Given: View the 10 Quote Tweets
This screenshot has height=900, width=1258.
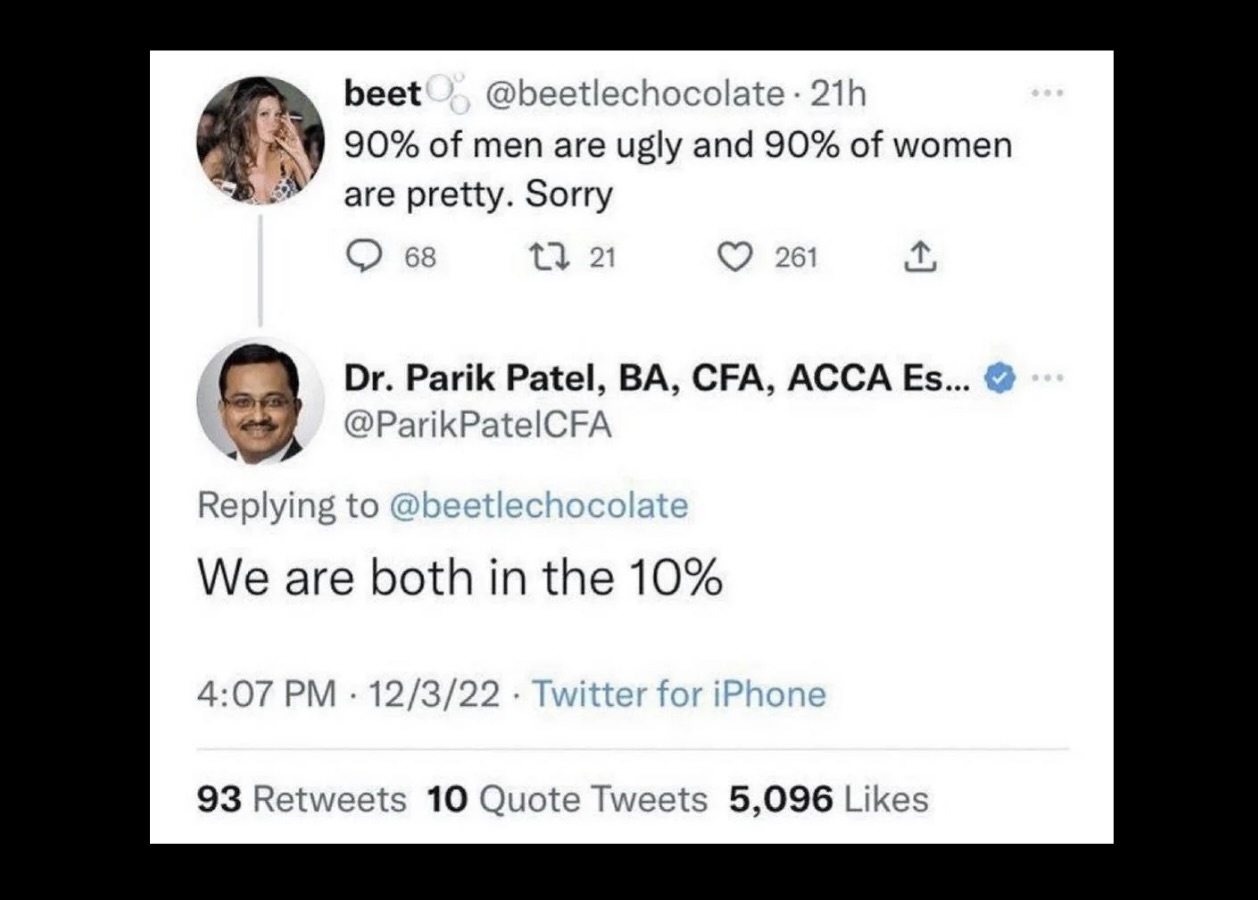Looking at the screenshot, I should 566,799.
